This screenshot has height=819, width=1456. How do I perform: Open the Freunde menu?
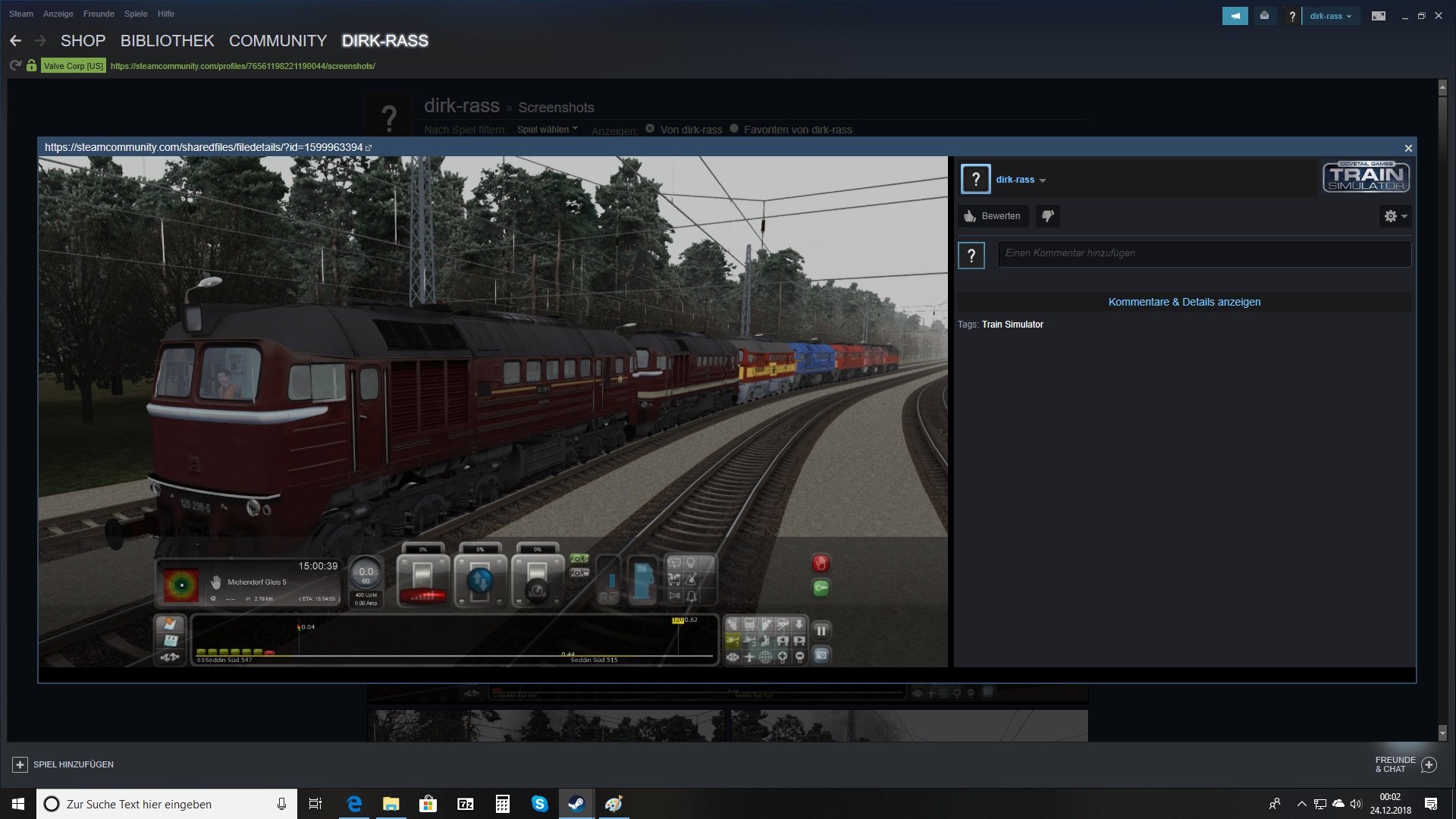(99, 14)
